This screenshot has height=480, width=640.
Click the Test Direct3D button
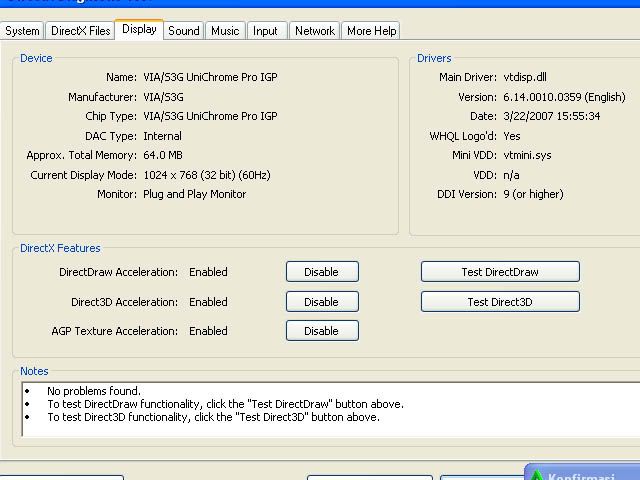(500, 302)
